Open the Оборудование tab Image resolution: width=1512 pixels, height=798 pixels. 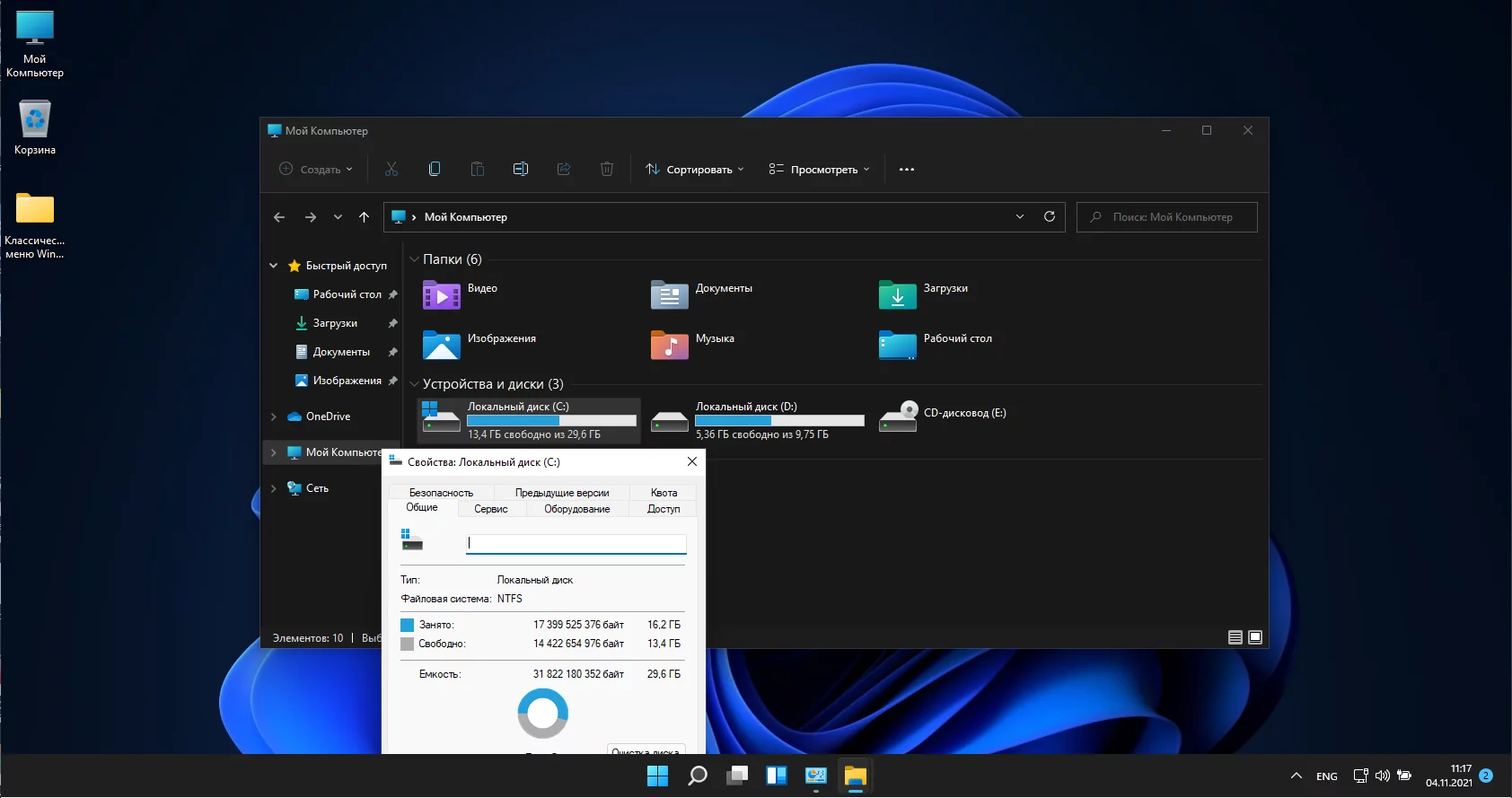point(576,509)
